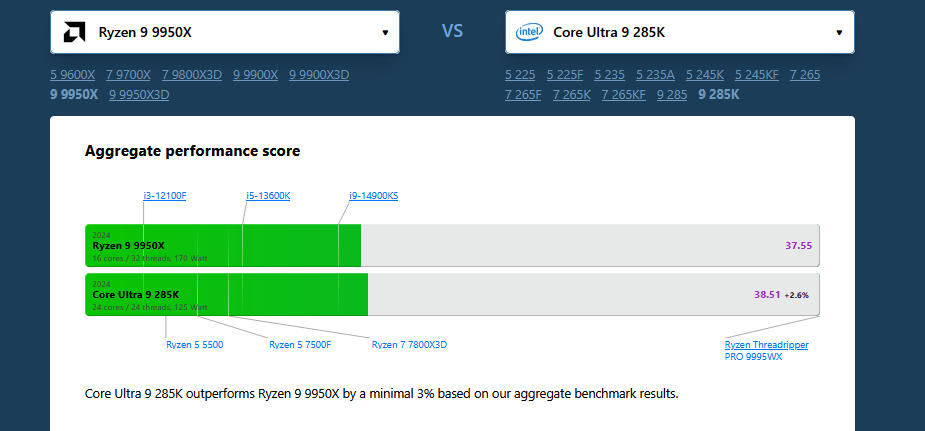Image resolution: width=925 pixels, height=431 pixels.
Task: Open the Ryzen Threadripper PRO 9995WX link
Action: pyautogui.click(x=766, y=351)
